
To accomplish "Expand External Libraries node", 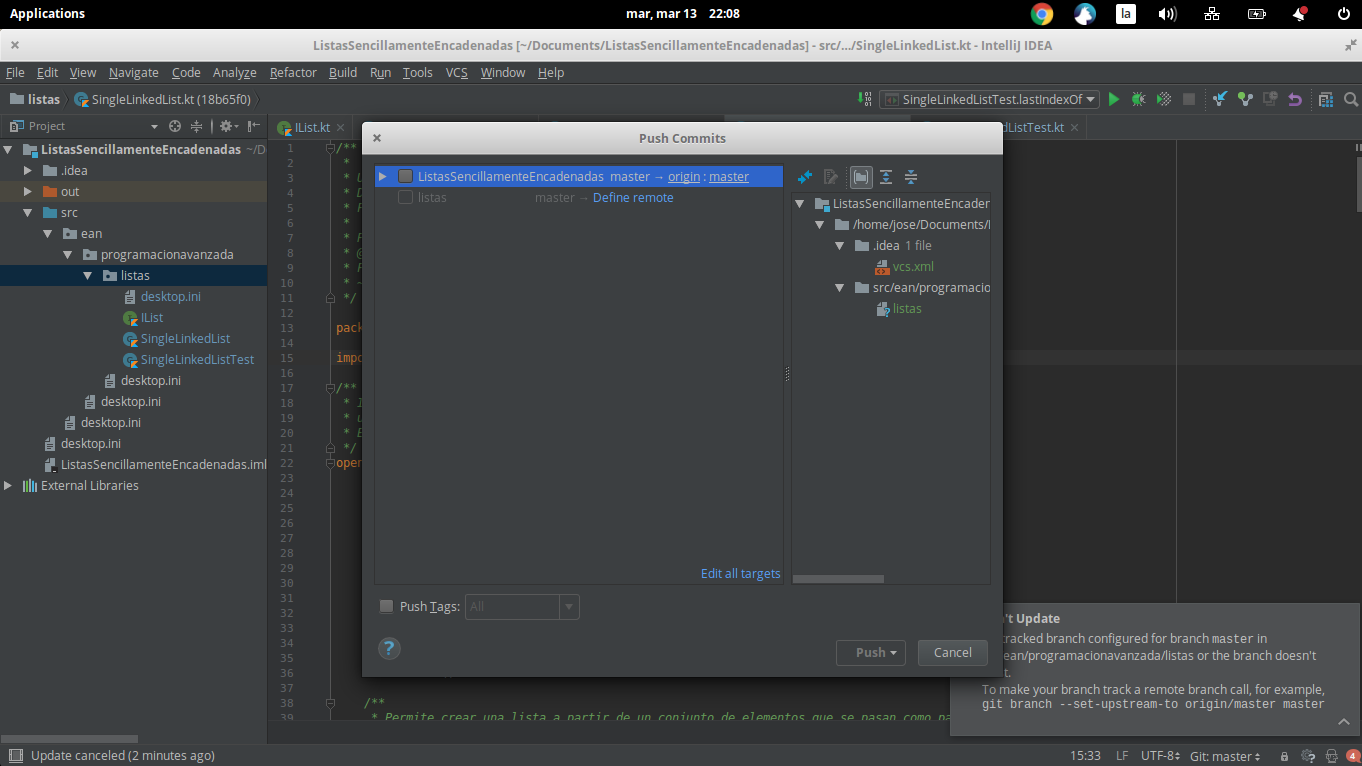I will (x=8, y=485).
